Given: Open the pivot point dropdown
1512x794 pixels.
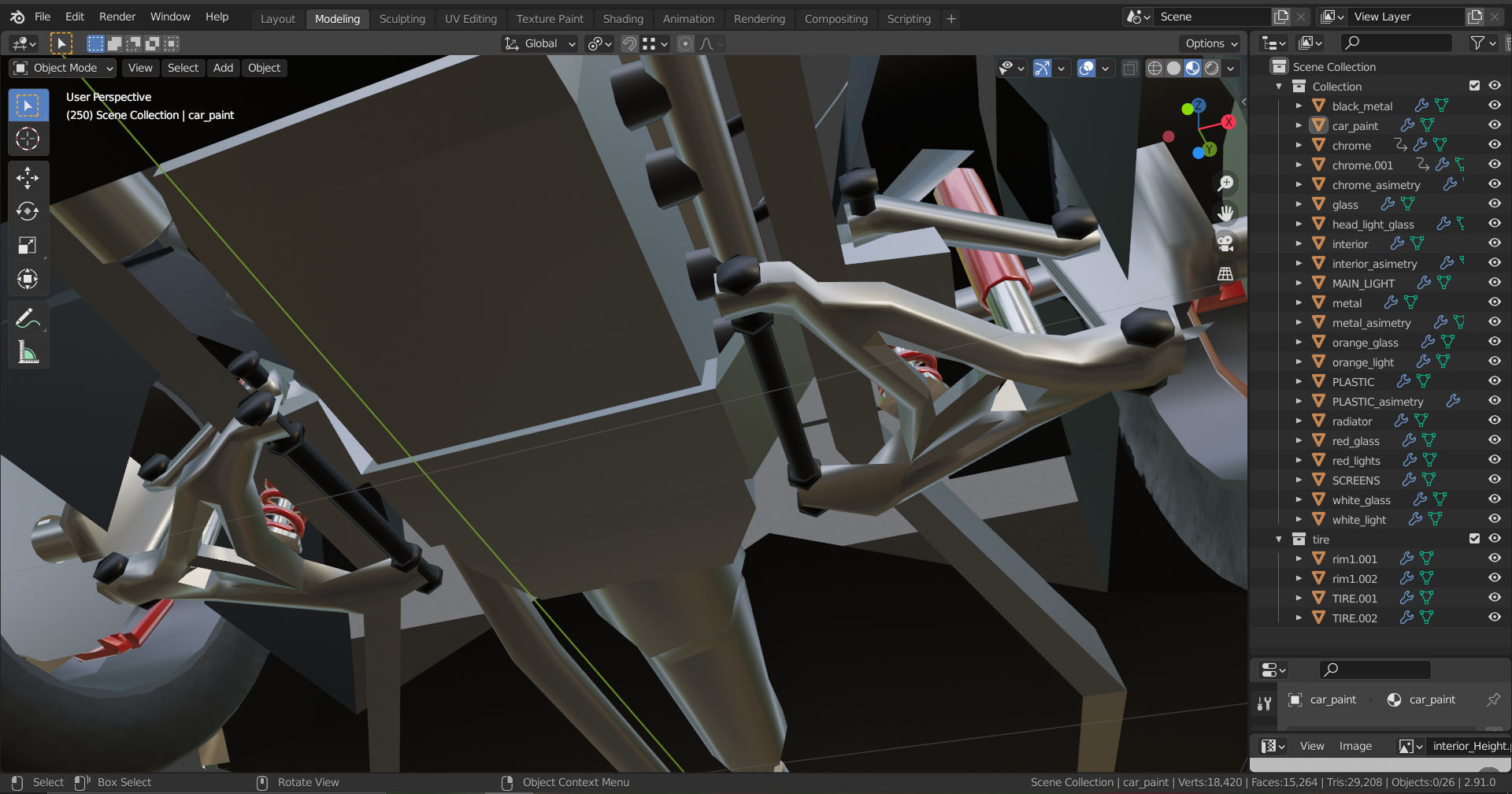Looking at the screenshot, I should click(x=600, y=44).
